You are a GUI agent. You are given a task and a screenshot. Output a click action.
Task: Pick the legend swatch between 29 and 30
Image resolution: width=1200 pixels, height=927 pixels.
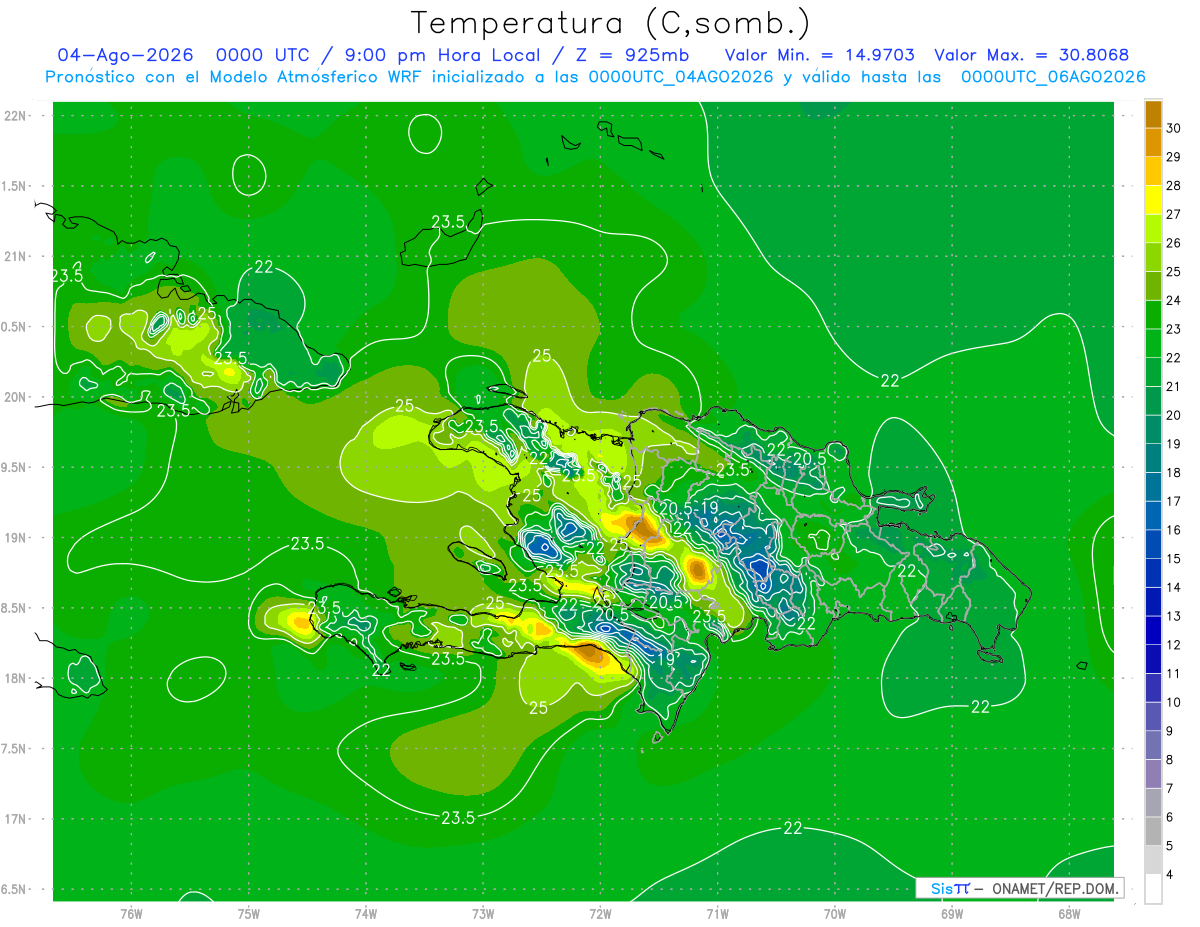[1153, 143]
